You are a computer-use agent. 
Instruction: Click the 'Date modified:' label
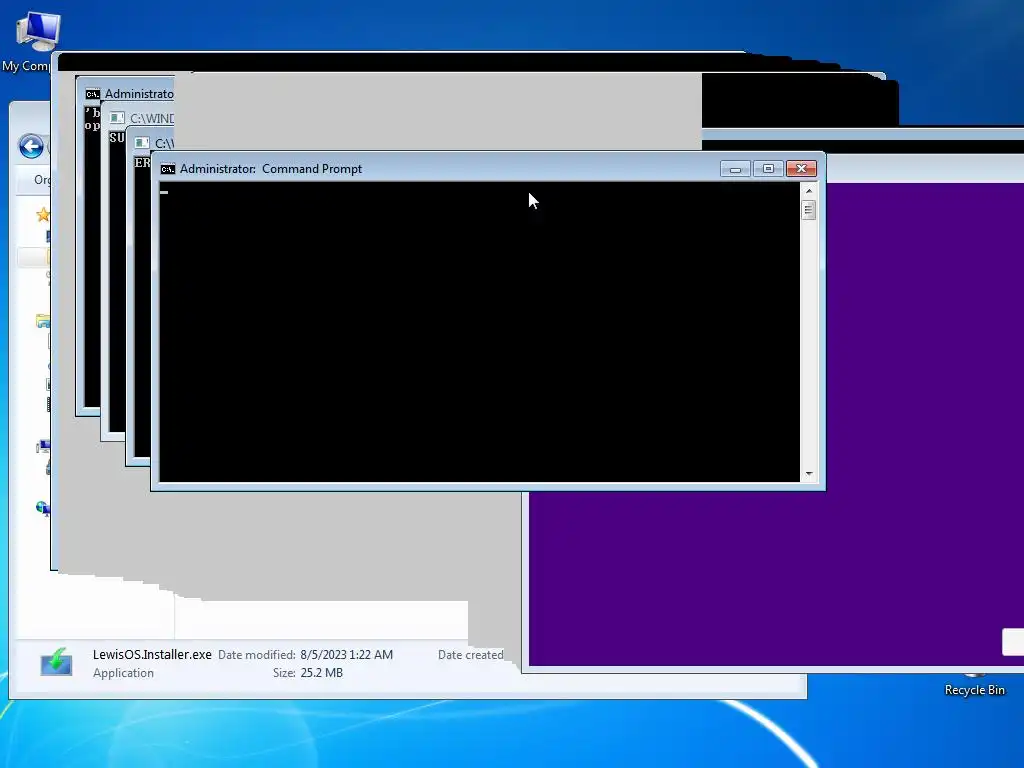(257, 654)
